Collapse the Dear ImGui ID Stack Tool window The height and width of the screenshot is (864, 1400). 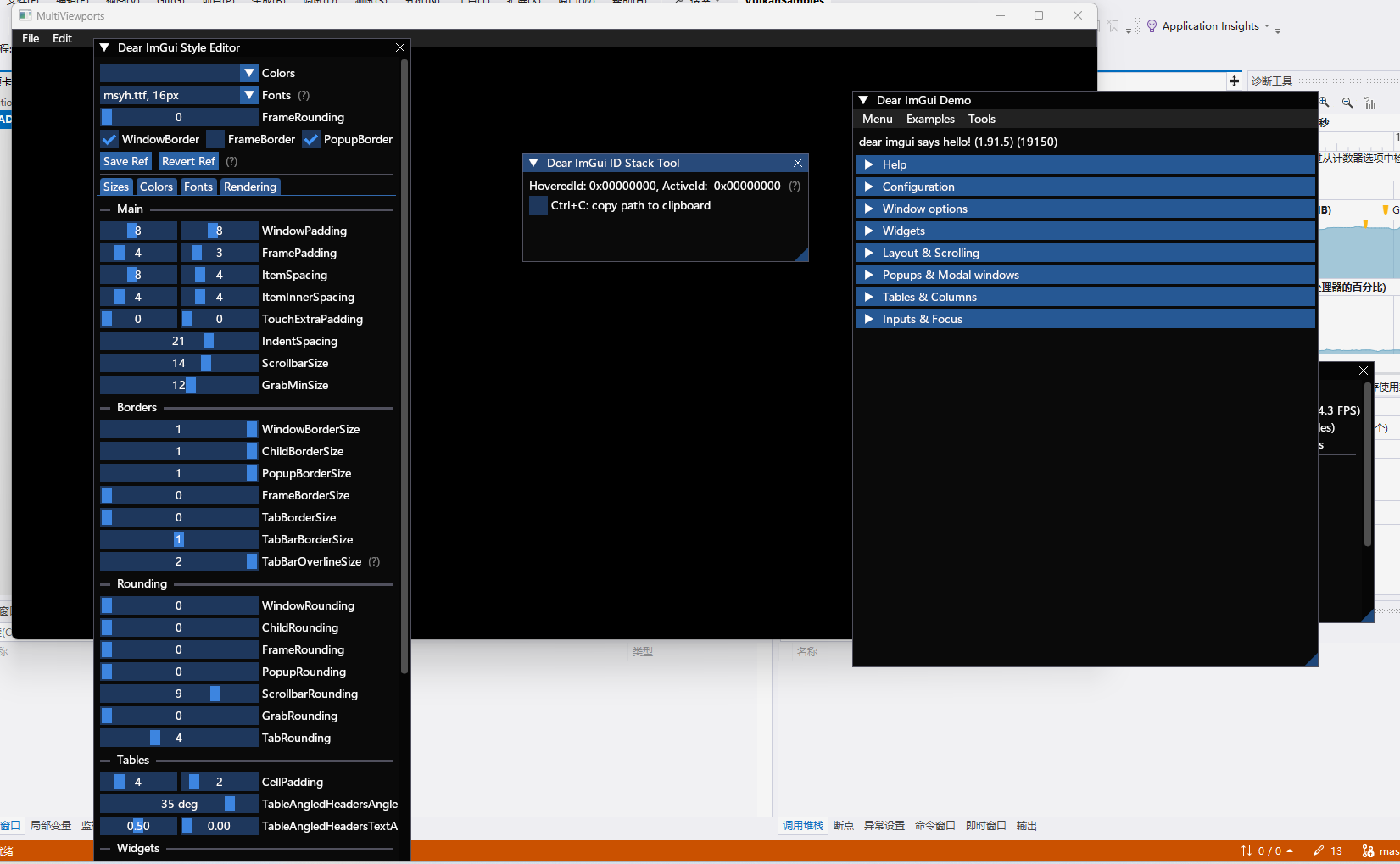(534, 164)
